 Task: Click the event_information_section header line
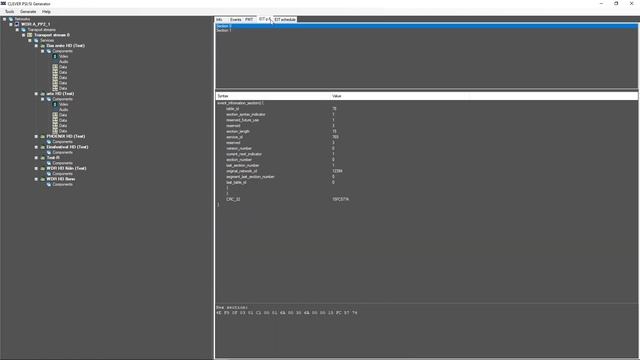[x=240, y=103]
